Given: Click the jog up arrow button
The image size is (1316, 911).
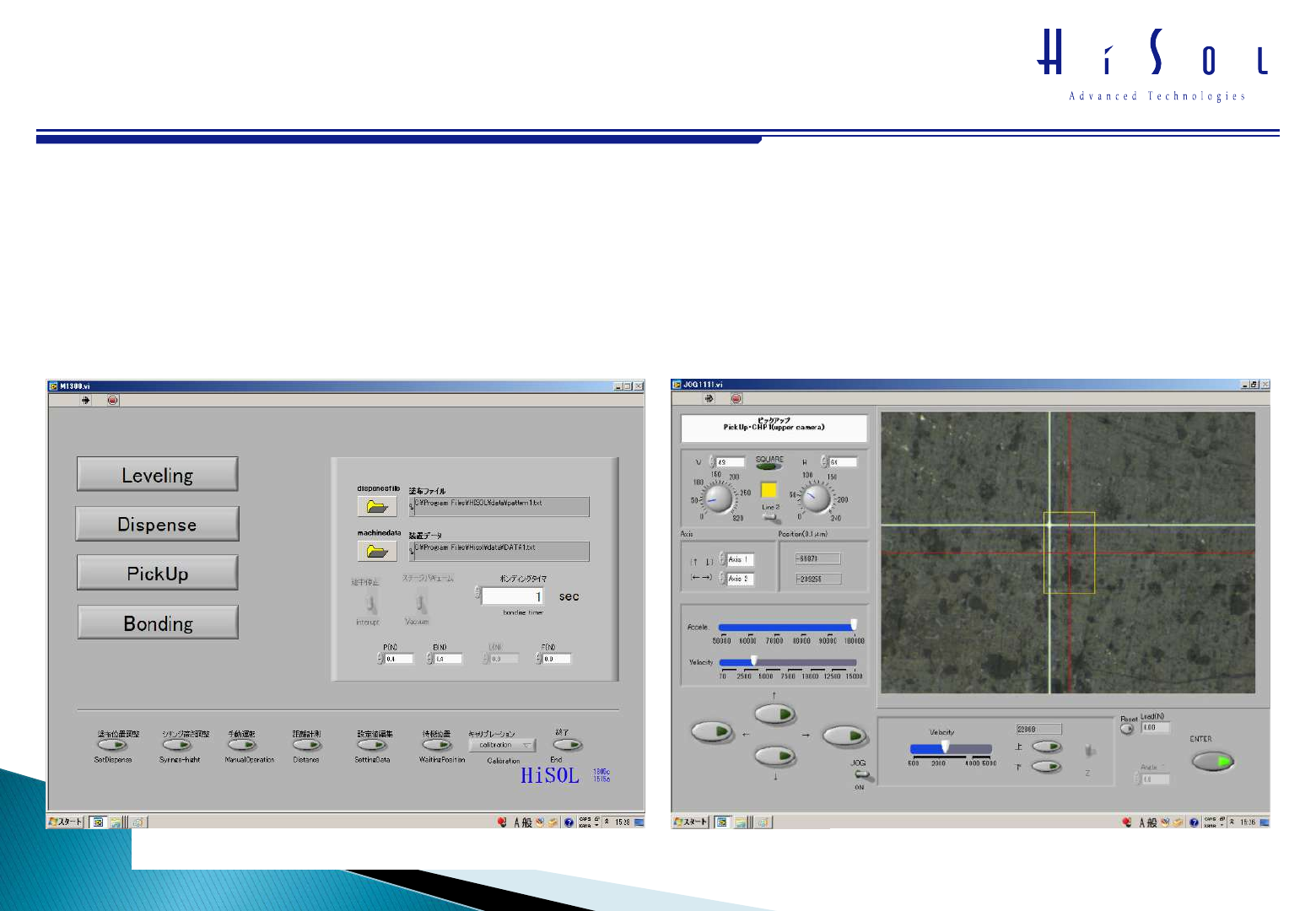Looking at the screenshot, I should (x=775, y=715).
